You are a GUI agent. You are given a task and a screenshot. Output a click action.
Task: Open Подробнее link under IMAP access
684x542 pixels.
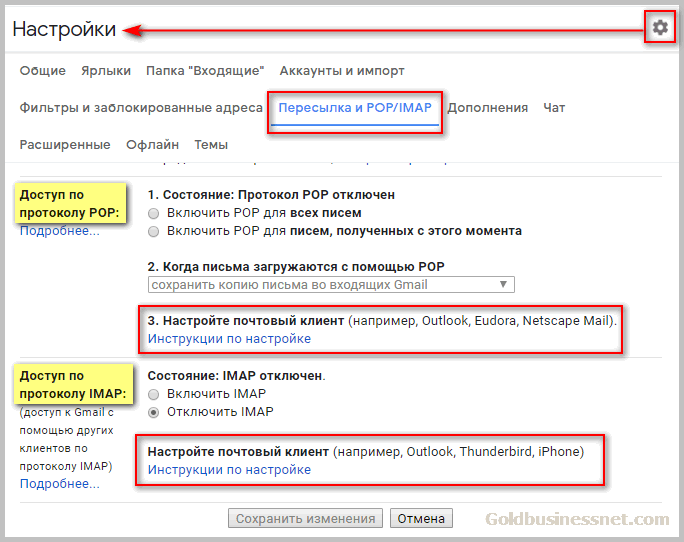pos(60,484)
